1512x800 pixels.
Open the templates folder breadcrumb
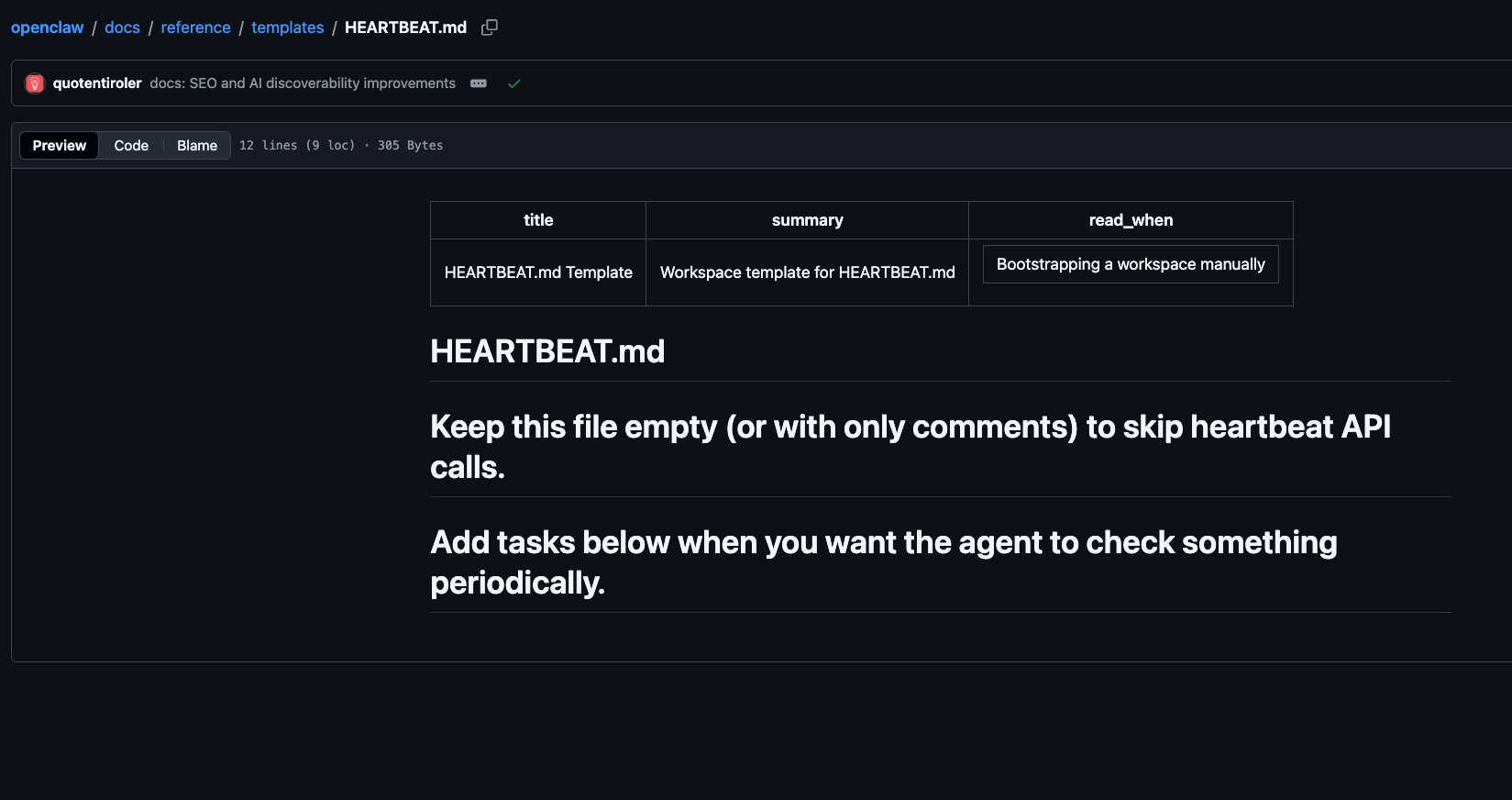[x=287, y=28]
